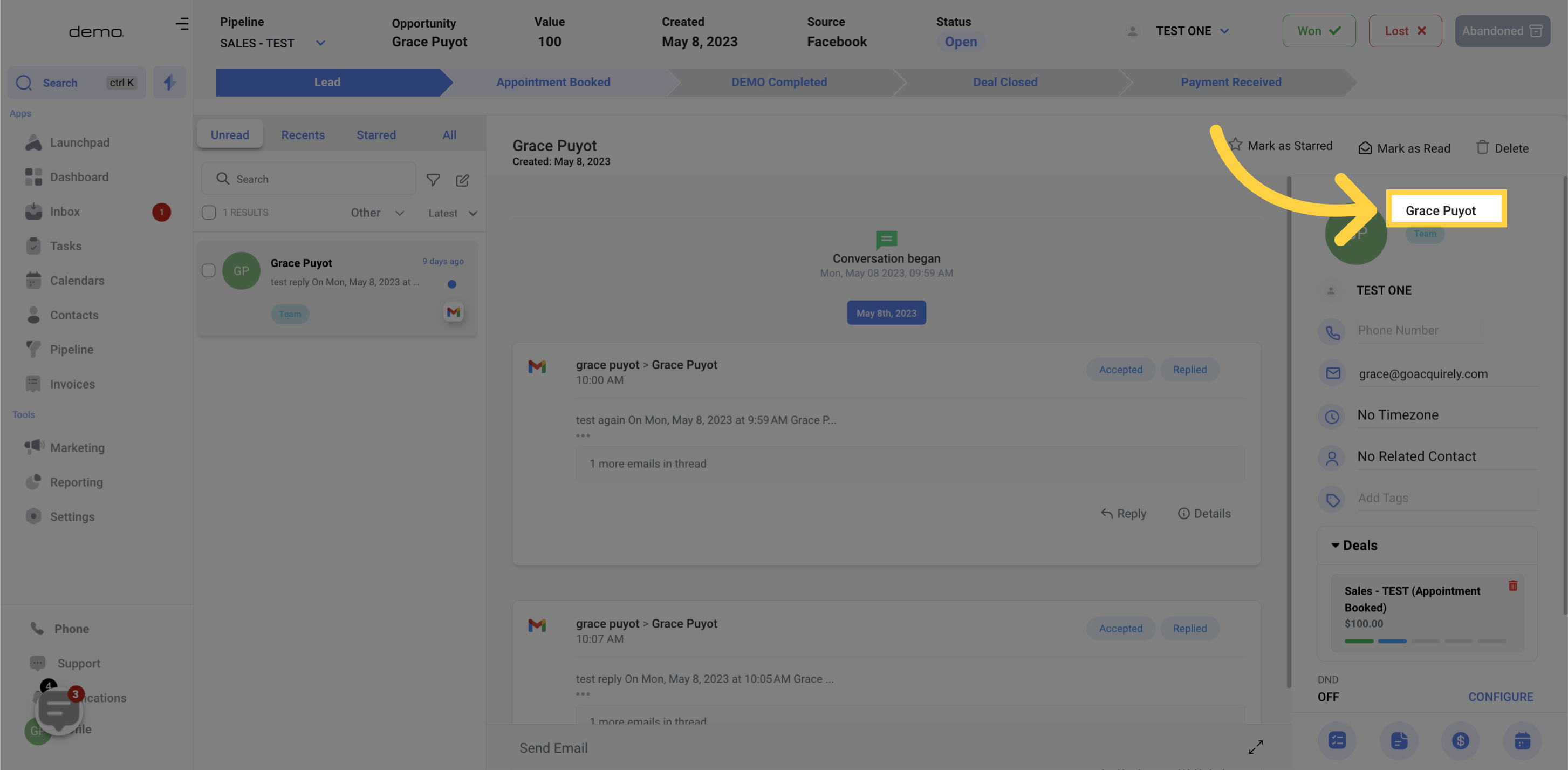The width and height of the screenshot is (1568, 770).
Task: Open the Phone dialer
Action: [60, 629]
